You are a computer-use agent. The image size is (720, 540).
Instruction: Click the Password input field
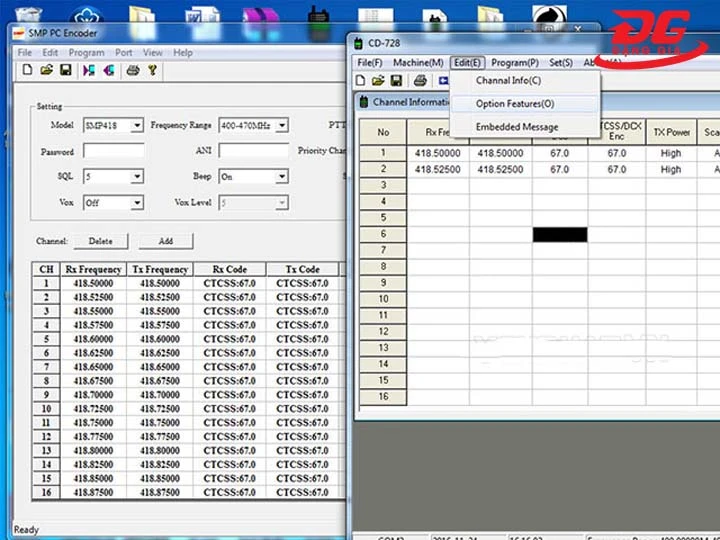pos(113,152)
